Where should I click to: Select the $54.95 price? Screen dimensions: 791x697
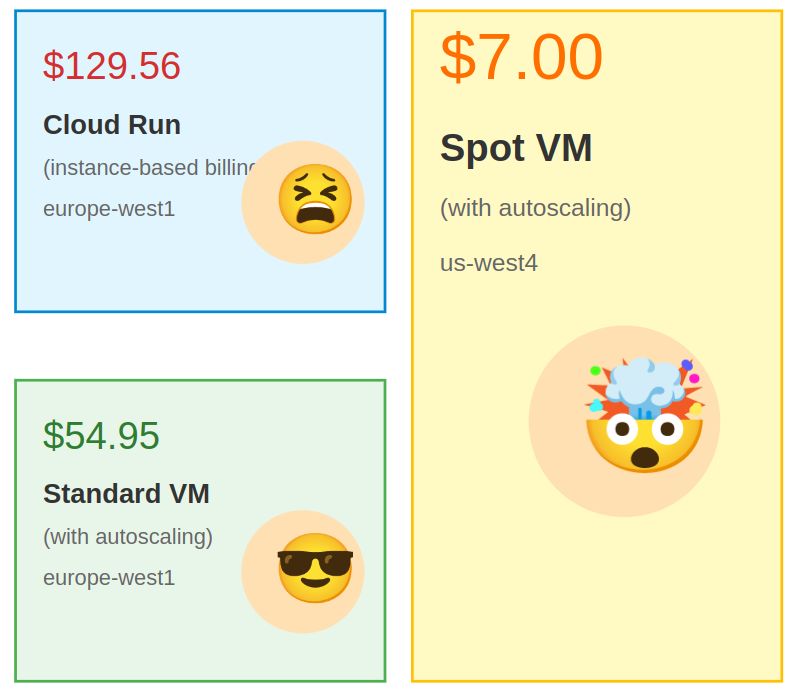click(x=101, y=436)
